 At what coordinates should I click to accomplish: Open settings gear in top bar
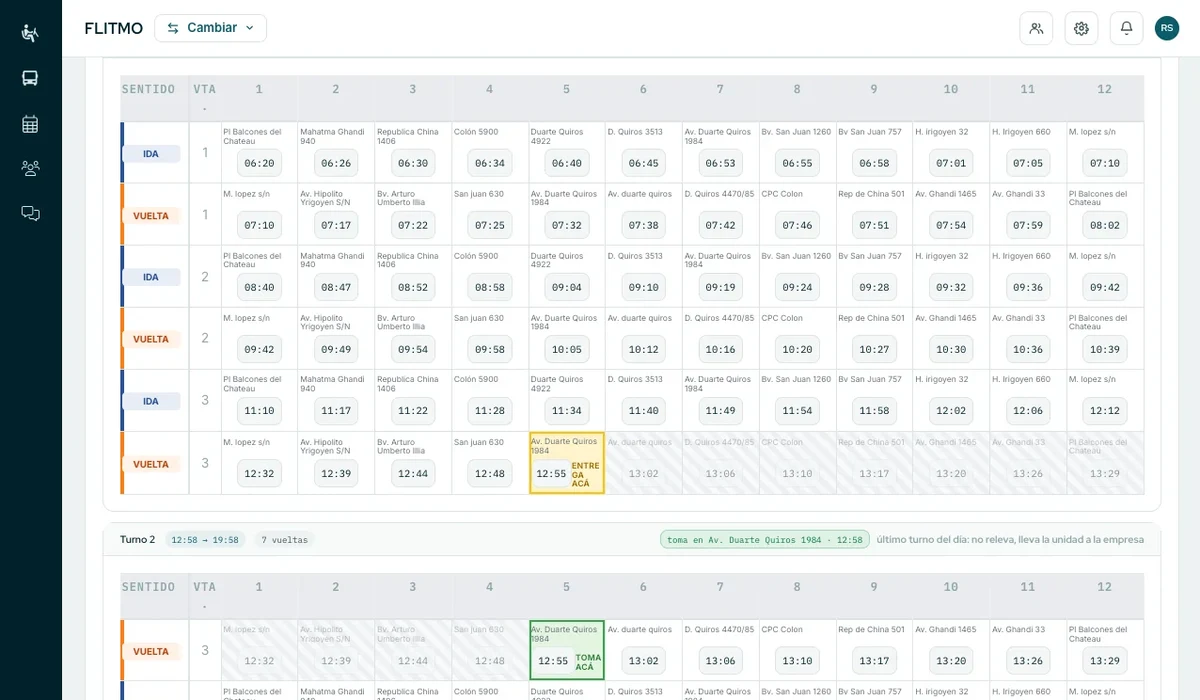tap(1081, 28)
